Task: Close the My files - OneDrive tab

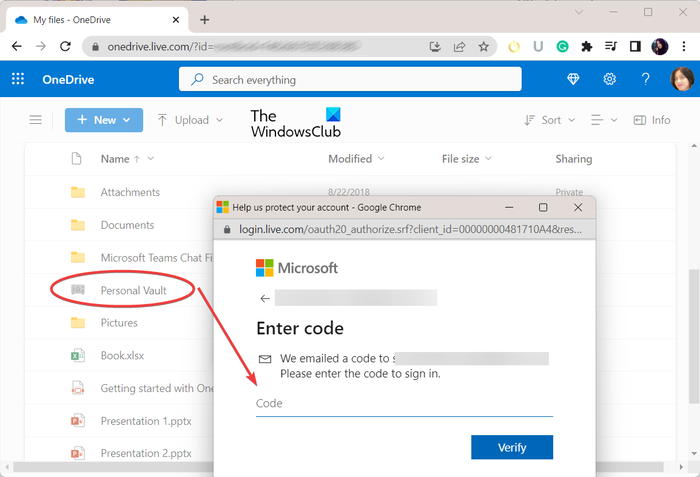Action: click(x=176, y=20)
